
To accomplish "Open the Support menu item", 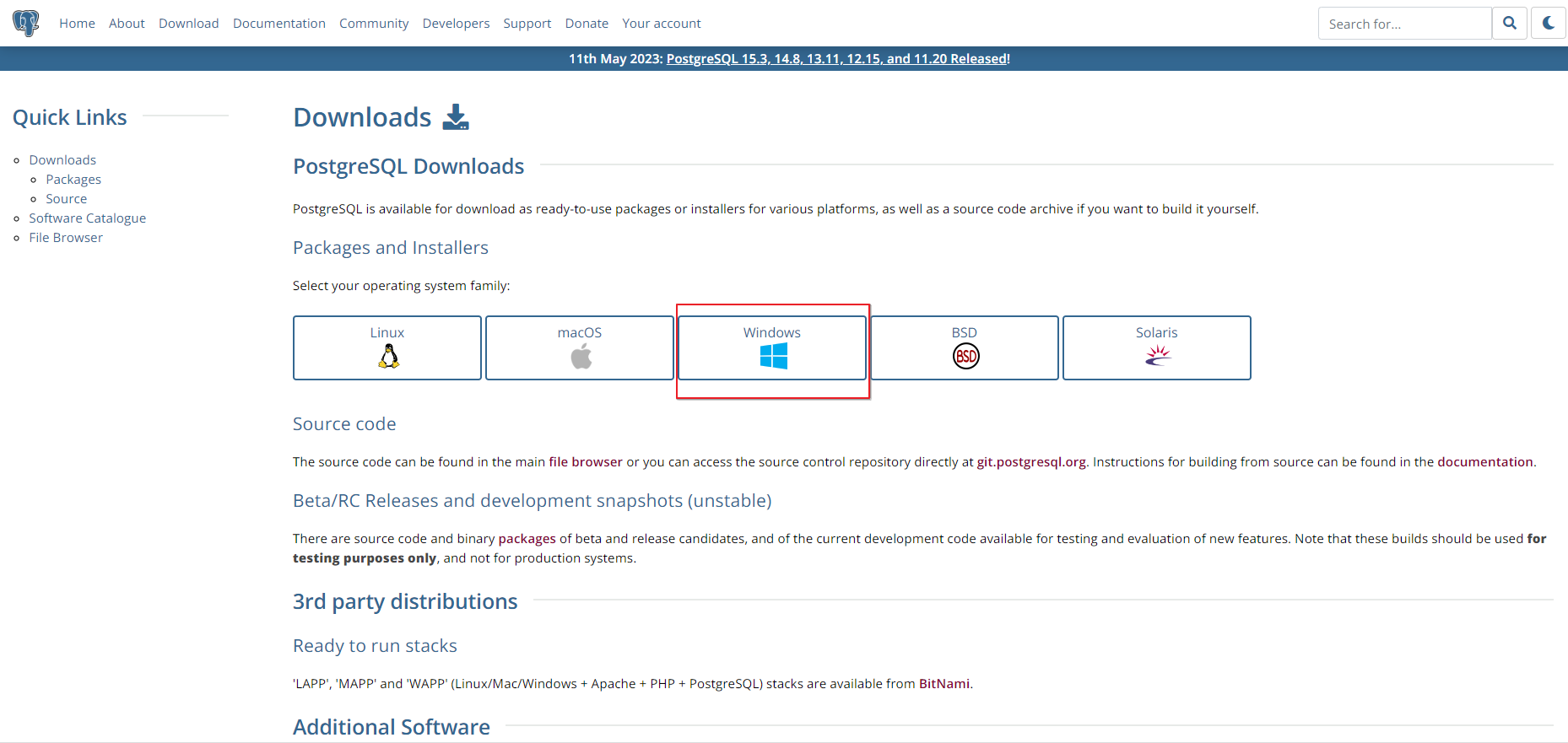I will pyautogui.click(x=527, y=24).
